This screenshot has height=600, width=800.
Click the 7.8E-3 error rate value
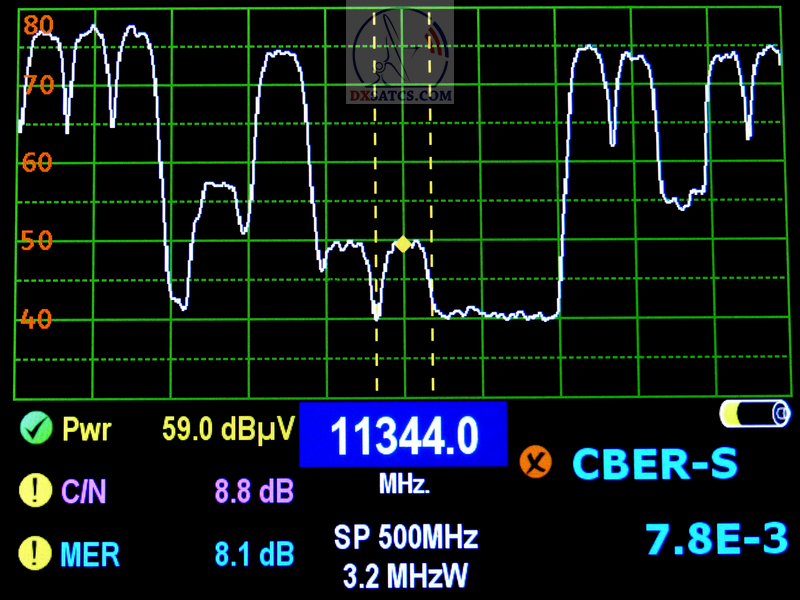pos(717,540)
